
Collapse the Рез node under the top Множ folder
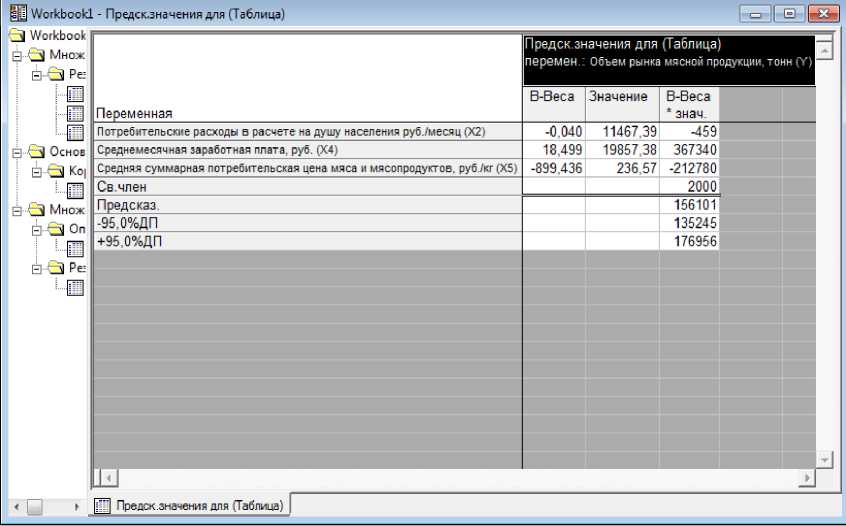37,75
